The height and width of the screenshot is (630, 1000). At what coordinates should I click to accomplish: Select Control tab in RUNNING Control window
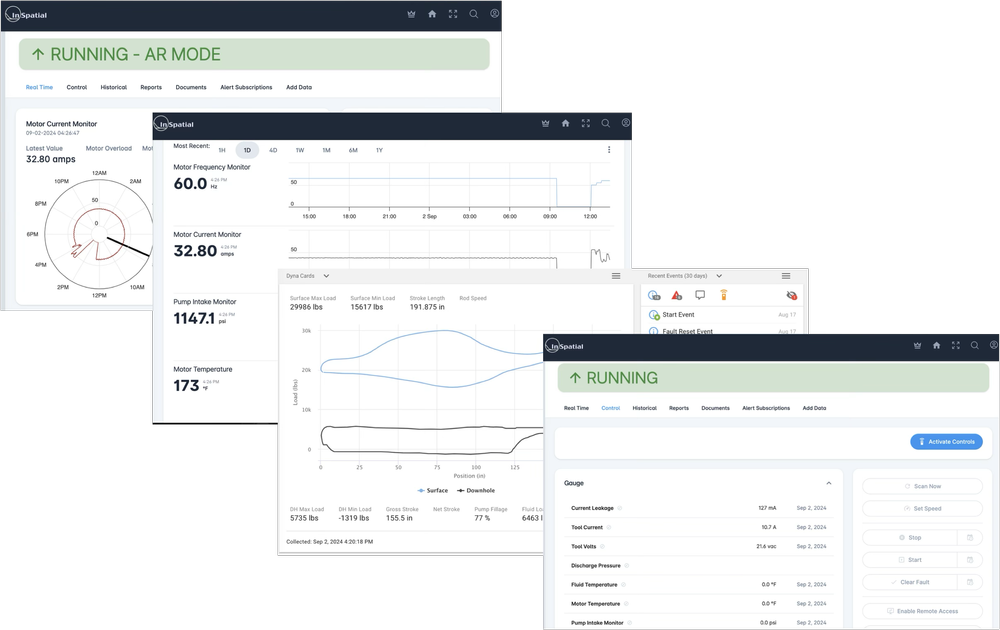tap(610, 408)
